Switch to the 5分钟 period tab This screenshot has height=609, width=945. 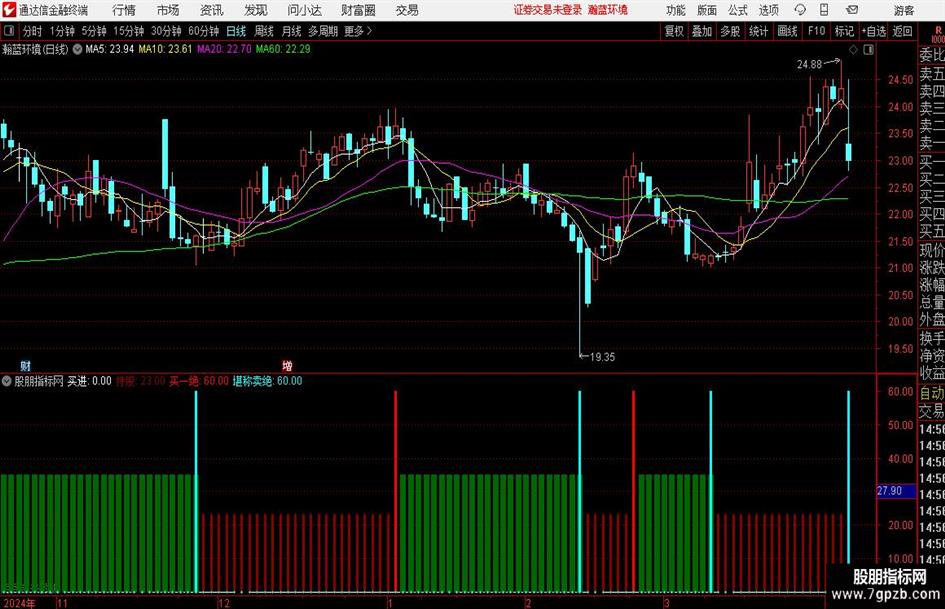tap(94, 31)
